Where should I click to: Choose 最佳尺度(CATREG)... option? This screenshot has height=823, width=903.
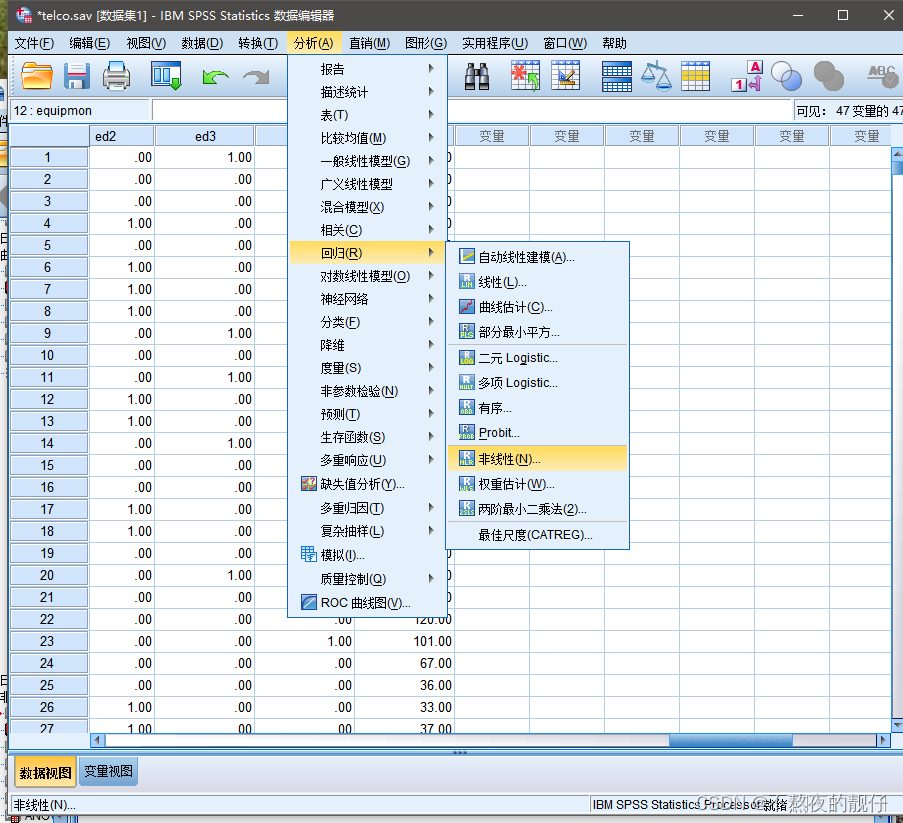click(537, 535)
